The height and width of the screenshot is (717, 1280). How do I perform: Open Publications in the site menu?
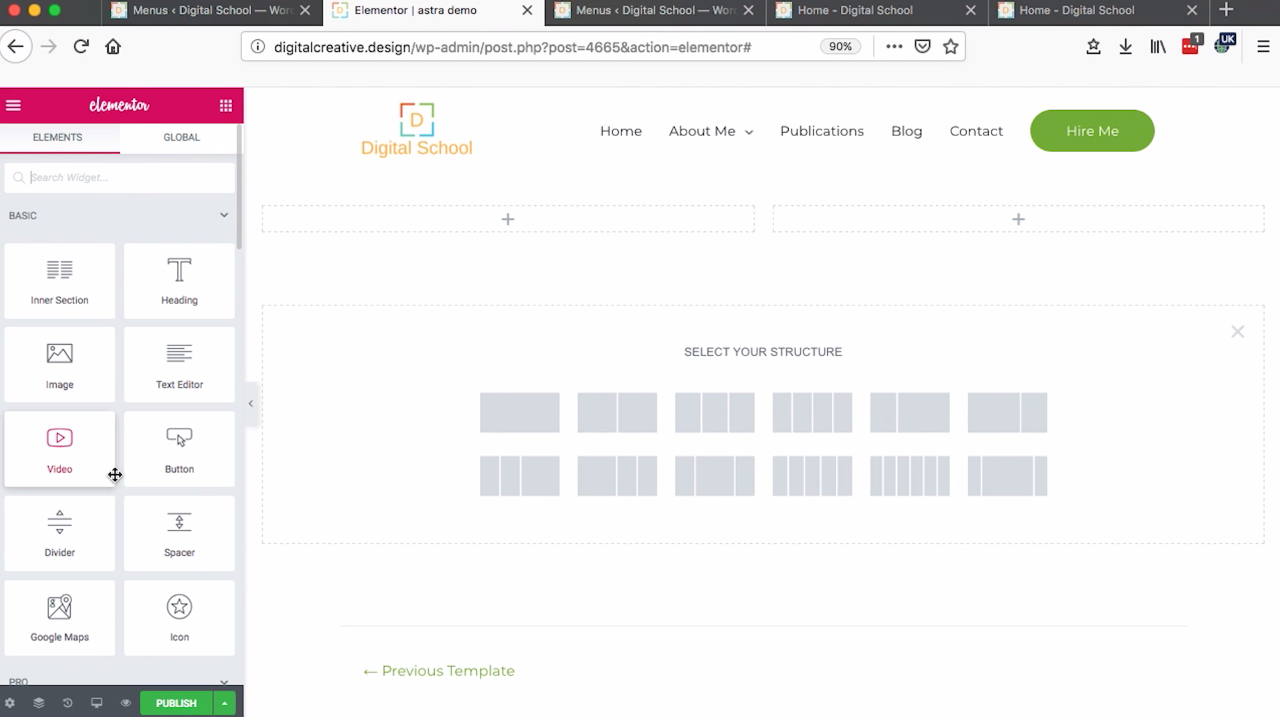tap(822, 131)
